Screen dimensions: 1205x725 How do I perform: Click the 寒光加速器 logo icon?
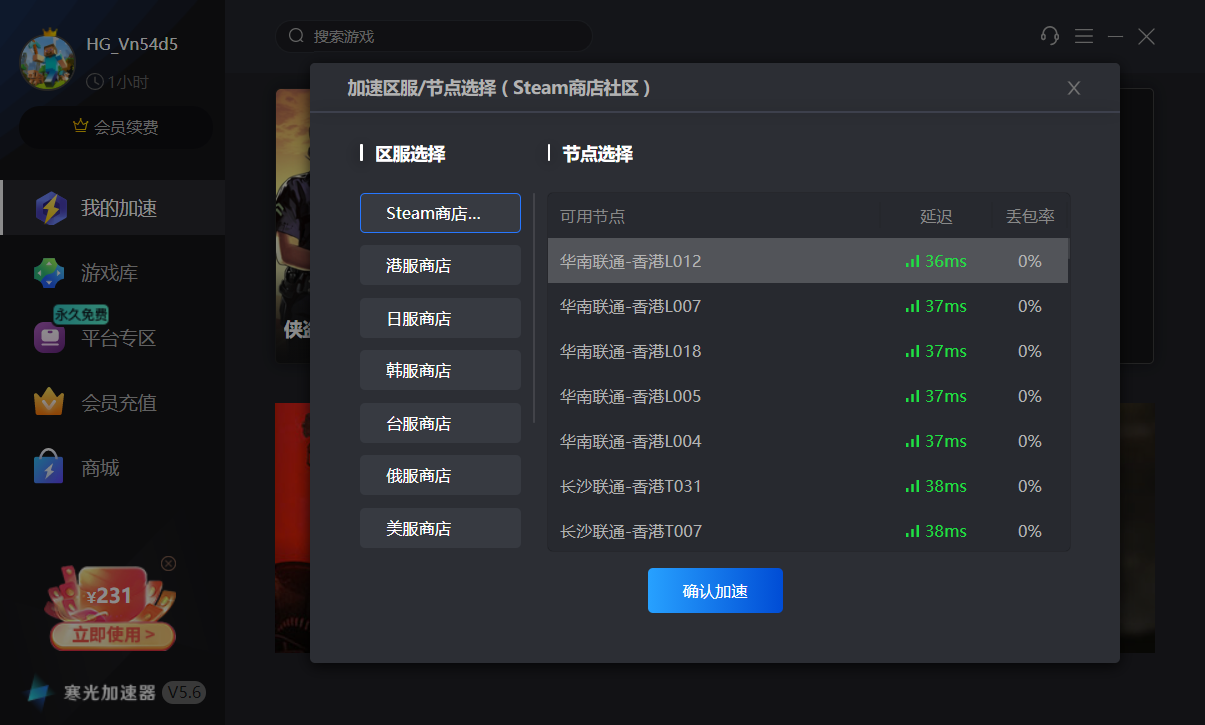click(x=39, y=691)
